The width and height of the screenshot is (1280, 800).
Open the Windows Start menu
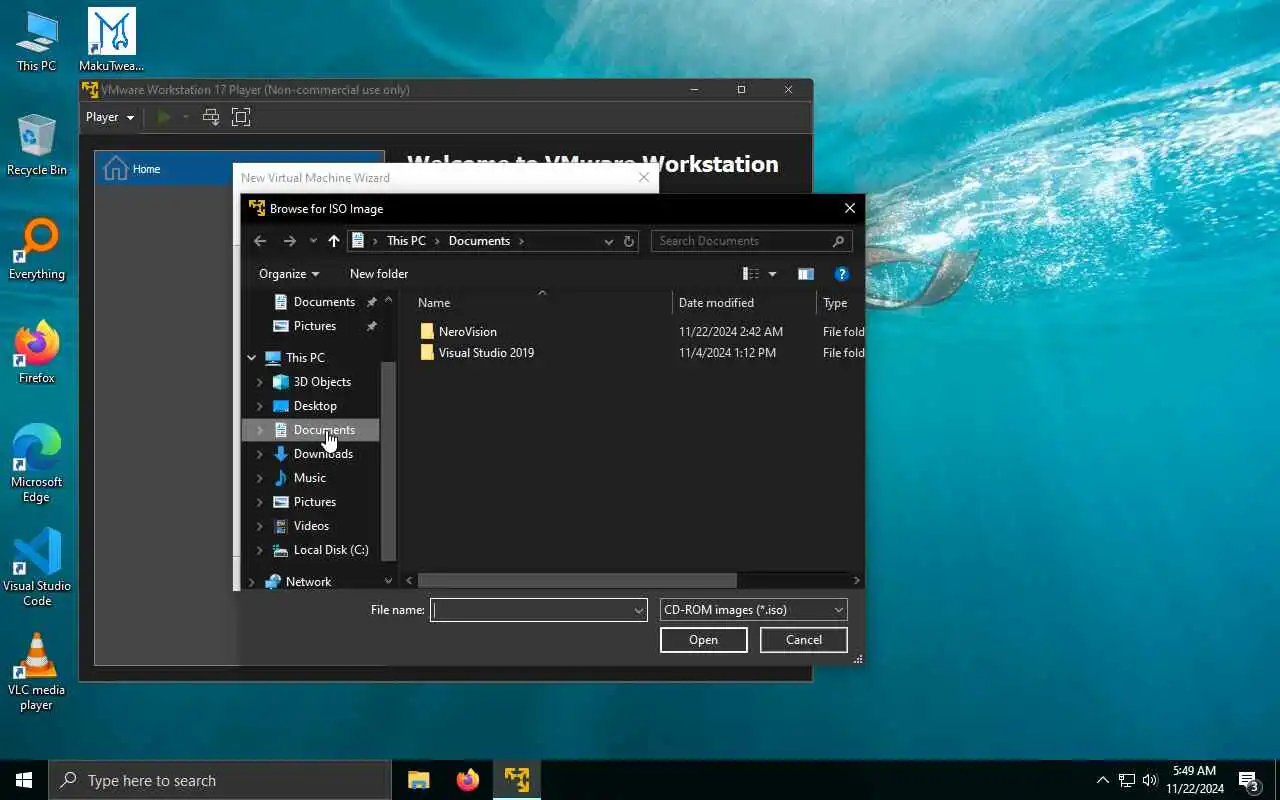tap(24, 780)
